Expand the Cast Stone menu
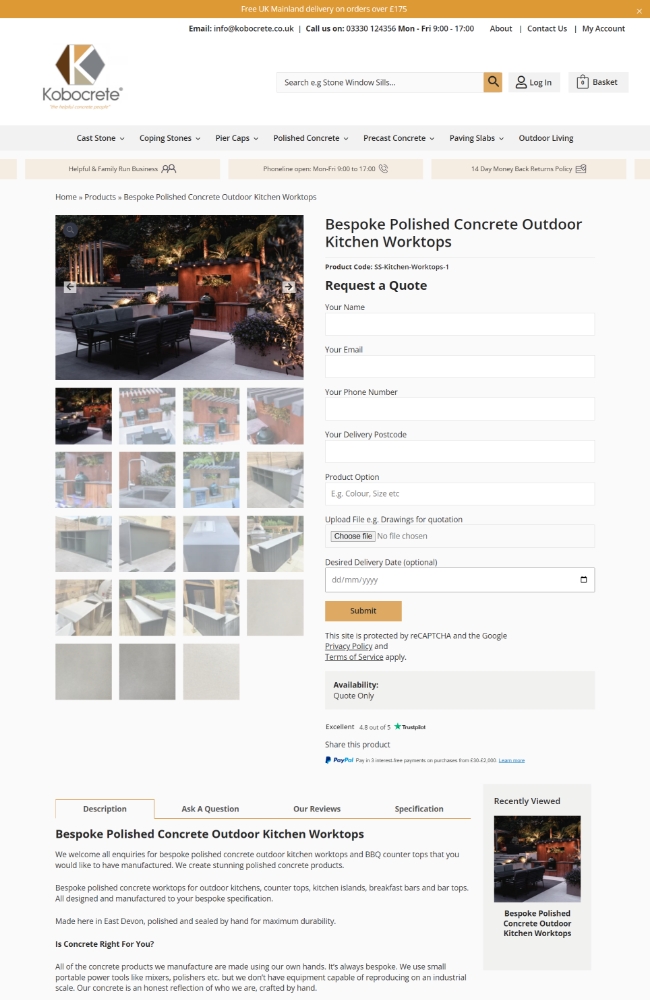650x1000 pixels. (x=100, y=138)
